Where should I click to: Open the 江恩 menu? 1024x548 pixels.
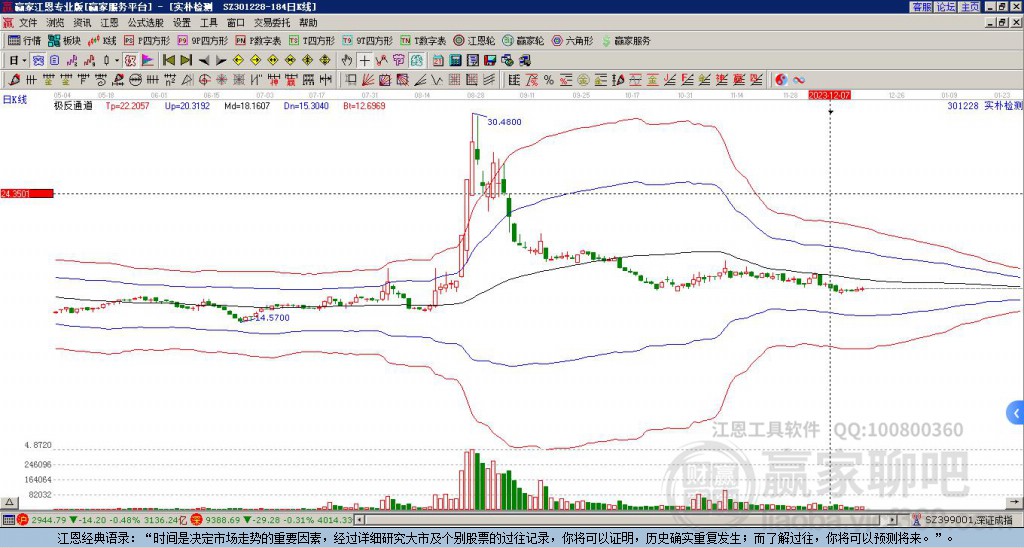[109, 23]
